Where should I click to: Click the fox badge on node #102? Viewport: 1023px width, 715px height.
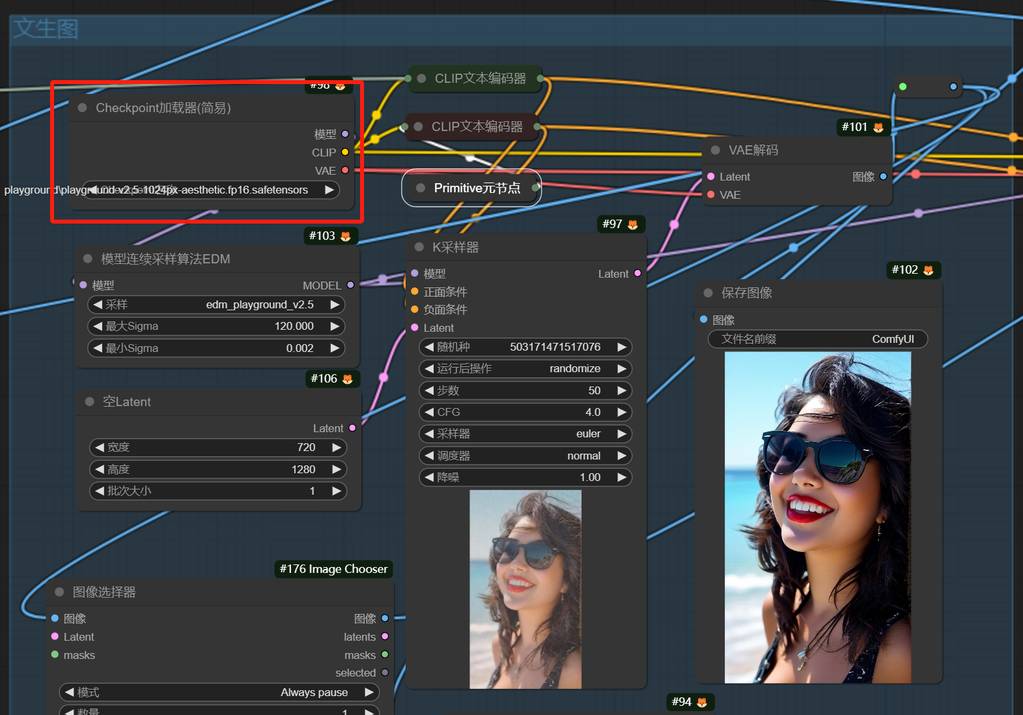pyautogui.click(x=928, y=270)
